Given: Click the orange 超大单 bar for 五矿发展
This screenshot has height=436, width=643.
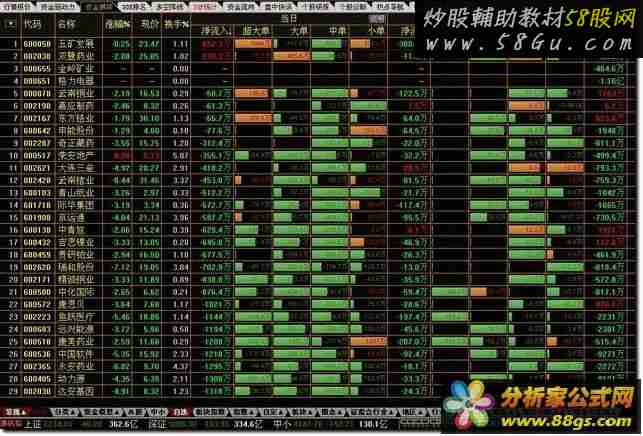Looking at the screenshot, I should pyautogui.click(x=253, y=43).
